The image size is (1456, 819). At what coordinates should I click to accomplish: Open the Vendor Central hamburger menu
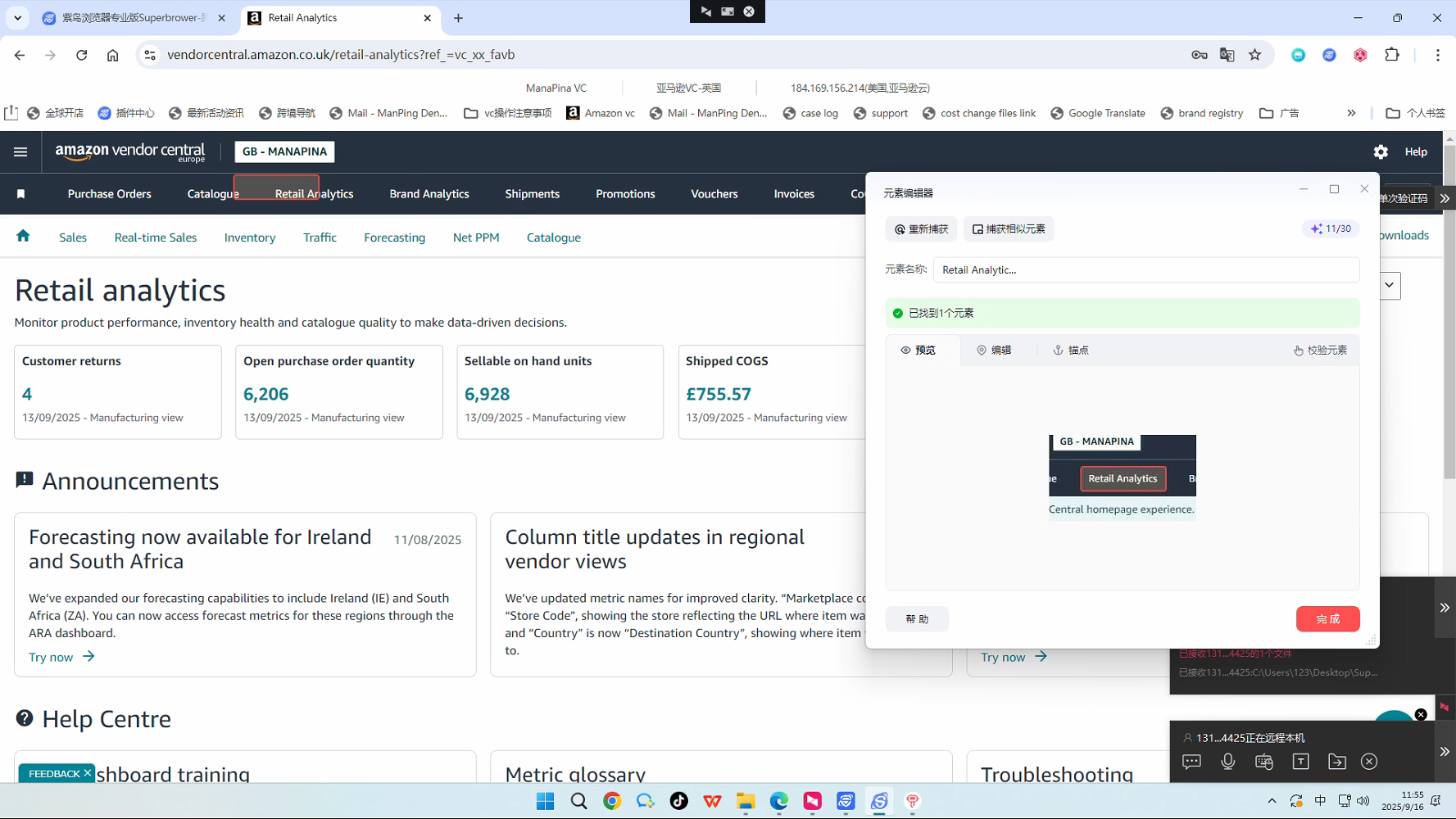tap(20, 152)
